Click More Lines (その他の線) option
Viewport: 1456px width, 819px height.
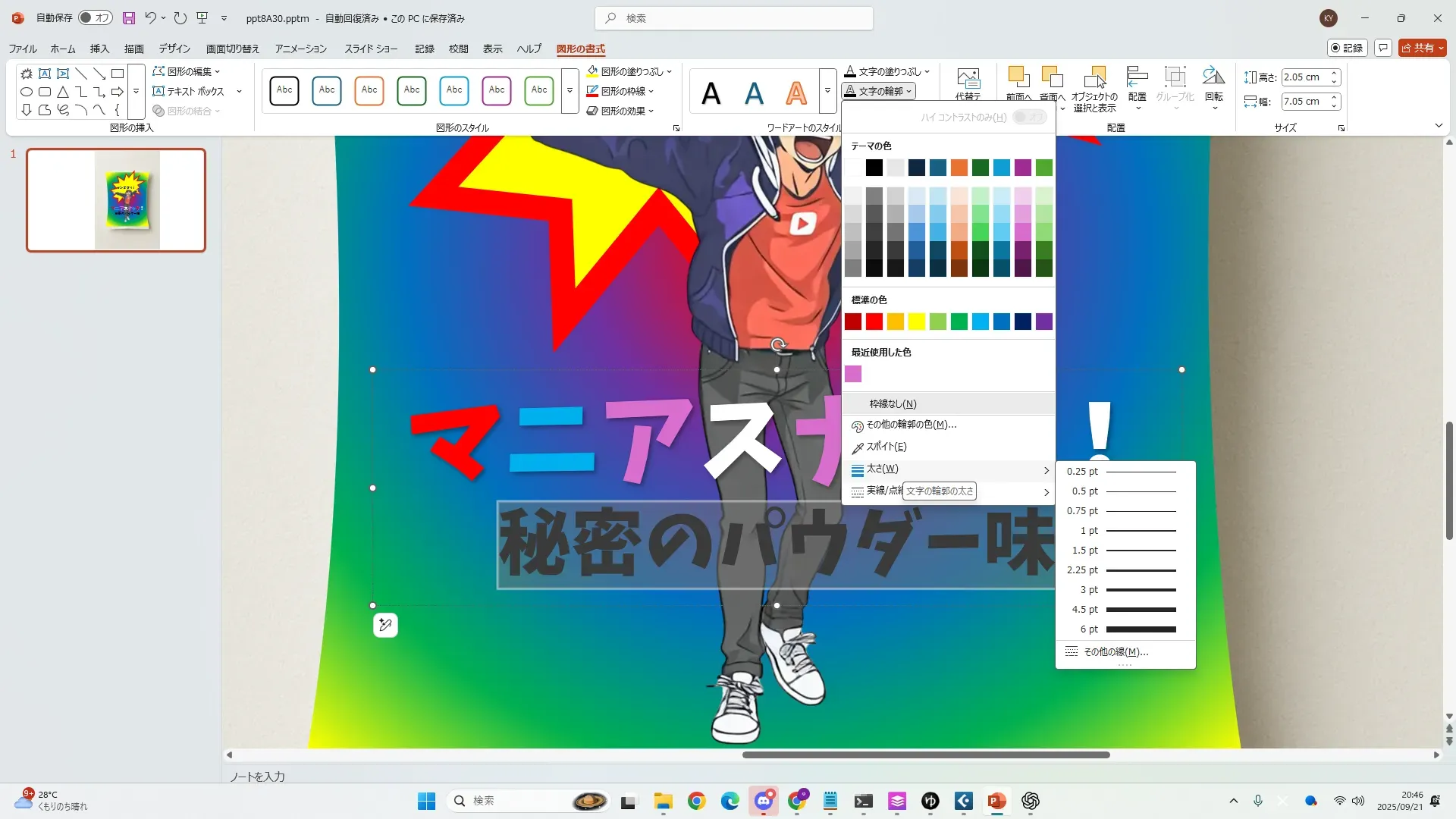coord(1115,652)
